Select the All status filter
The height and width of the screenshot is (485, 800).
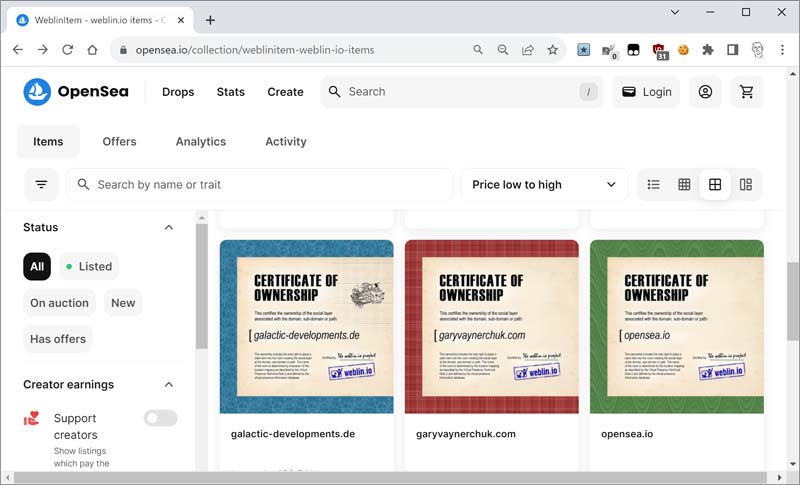point(37,266)
